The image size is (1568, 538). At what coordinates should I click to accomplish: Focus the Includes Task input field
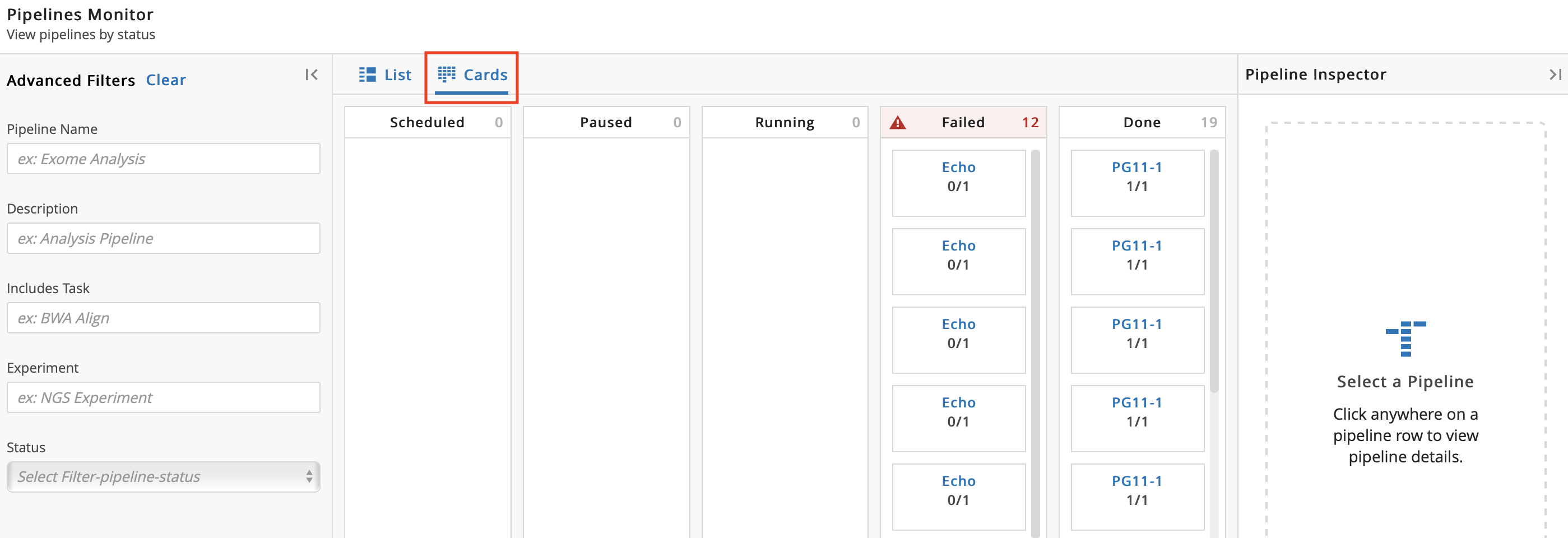[x=163, y=318]
